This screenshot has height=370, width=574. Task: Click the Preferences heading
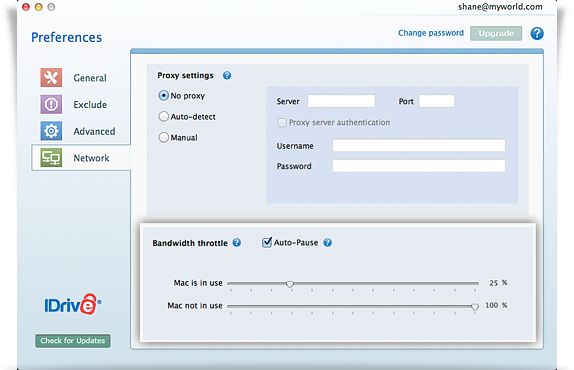(x=67, y=37)
